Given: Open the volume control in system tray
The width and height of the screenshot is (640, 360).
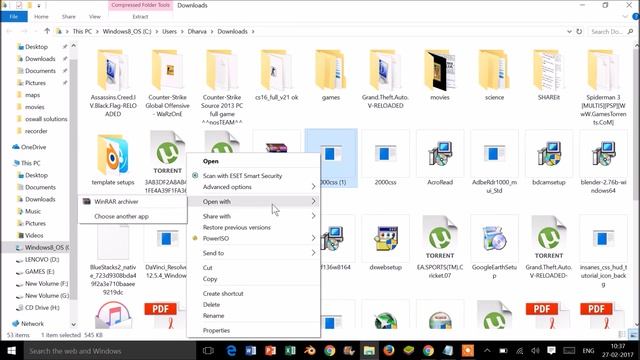Looking at the screenshot, I should coord(535,351).
